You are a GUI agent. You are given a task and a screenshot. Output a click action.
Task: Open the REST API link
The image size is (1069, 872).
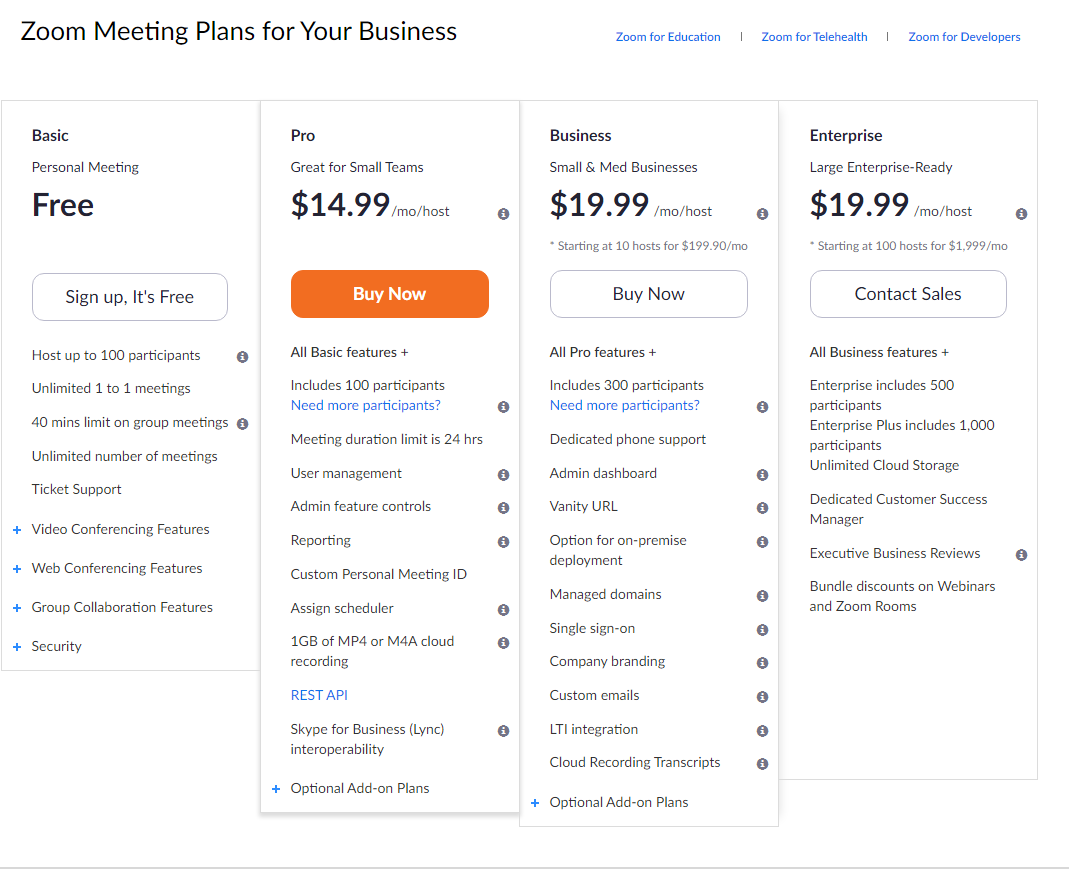click(319, 695)
